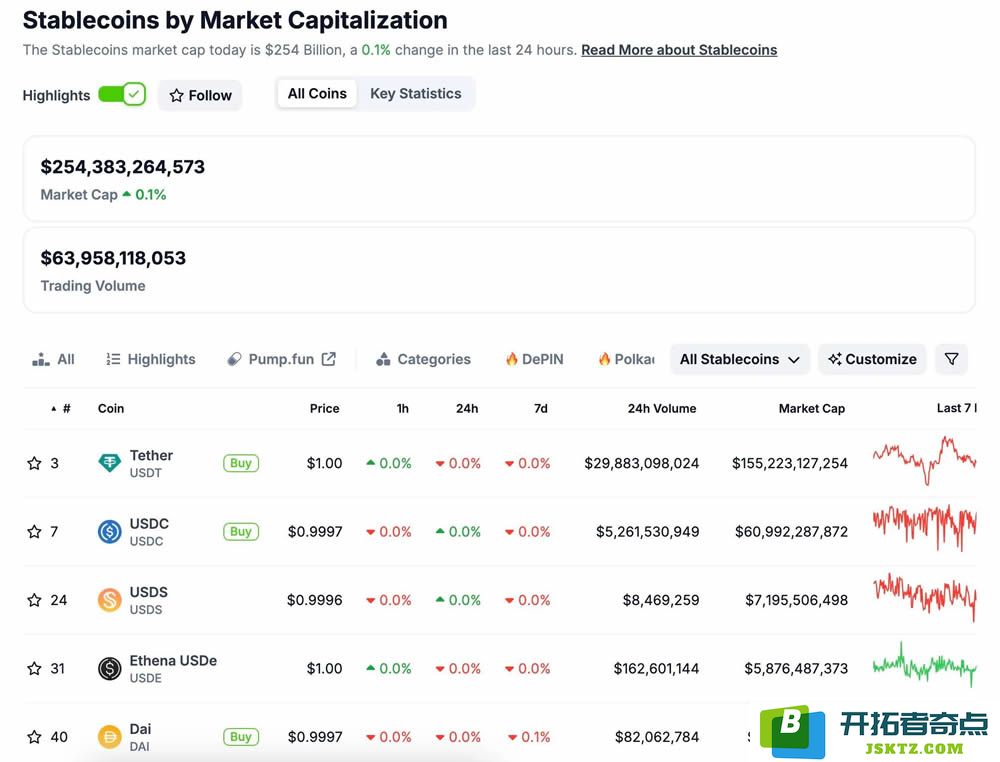This screenshot has width=1000, height=762.
Task: Click the USDS coin logo
Action: pyautogui.click(x=110, y=600)
